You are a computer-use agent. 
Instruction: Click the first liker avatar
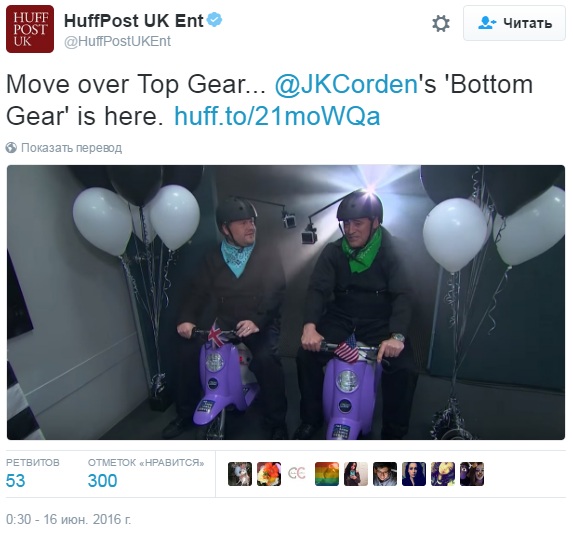click(x=240, y=474)
